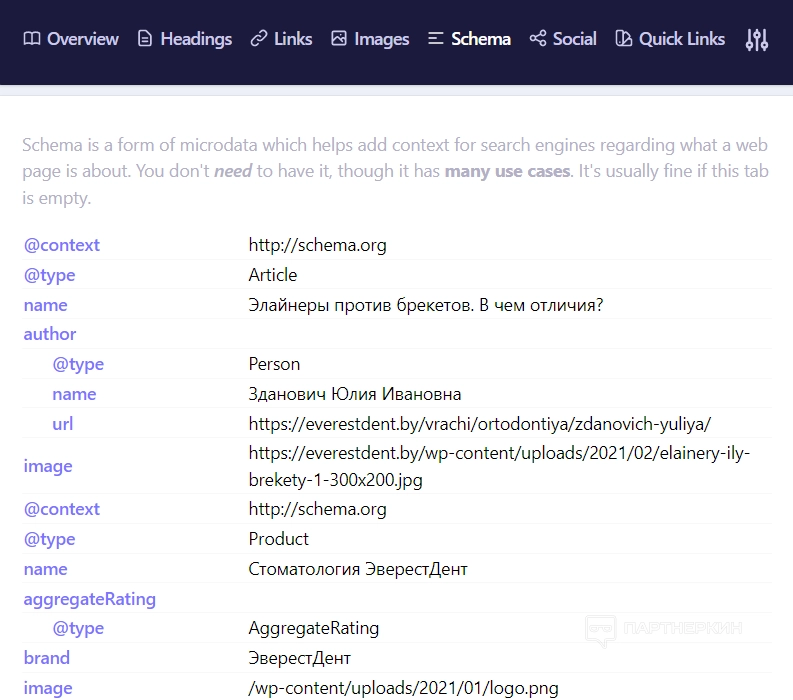Click the Images picture icon

click(339, 39)
